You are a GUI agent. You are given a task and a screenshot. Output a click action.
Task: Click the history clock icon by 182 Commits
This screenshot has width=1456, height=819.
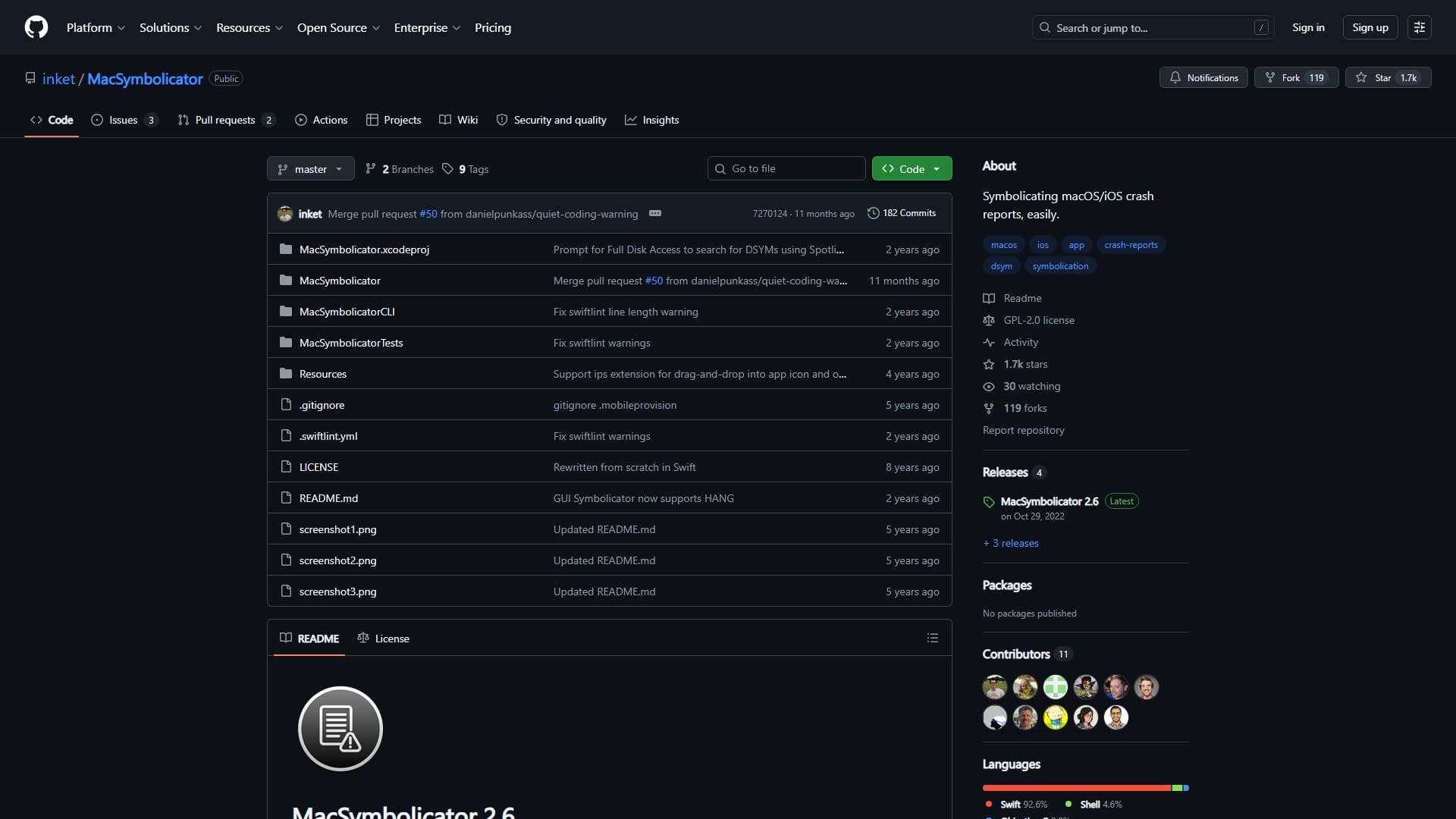pos(873,213)
